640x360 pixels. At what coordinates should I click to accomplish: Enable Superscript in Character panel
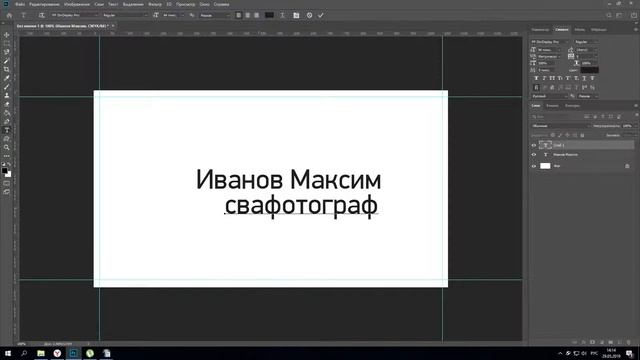click(568, 78)
